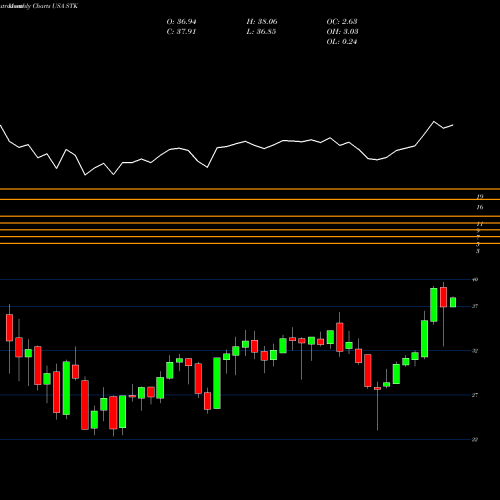Click the rightmost green candlestick
This screenshot has height=500, width=500.
click(x=453, y=302)
